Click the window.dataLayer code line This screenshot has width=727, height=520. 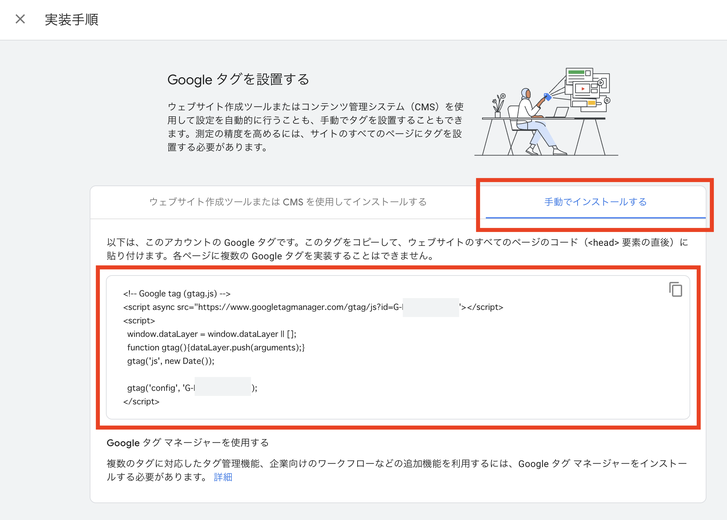point(211,334)
